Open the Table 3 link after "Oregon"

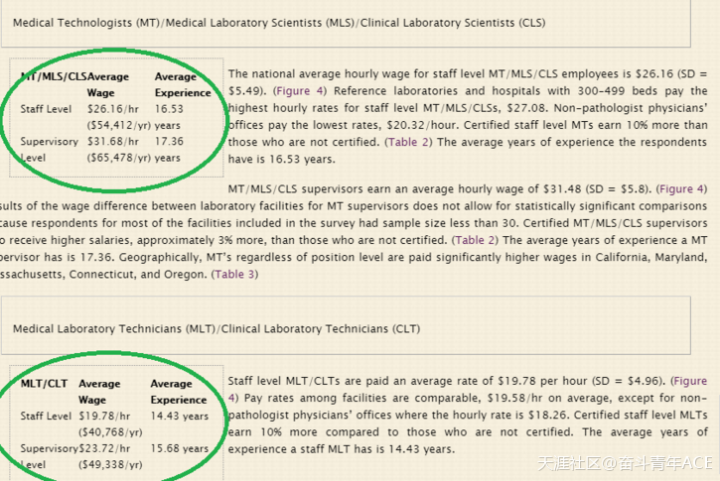(x=234, y=274)
